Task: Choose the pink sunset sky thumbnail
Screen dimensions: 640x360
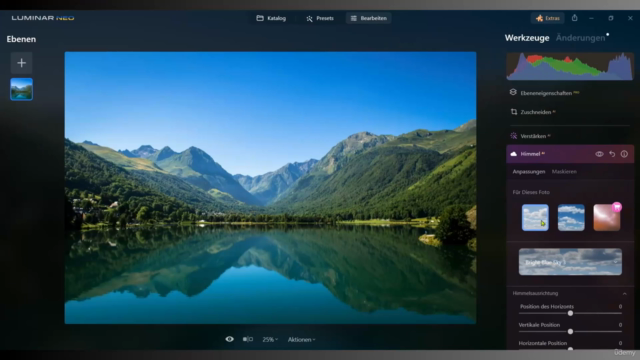Action: [x=607, y=218]
